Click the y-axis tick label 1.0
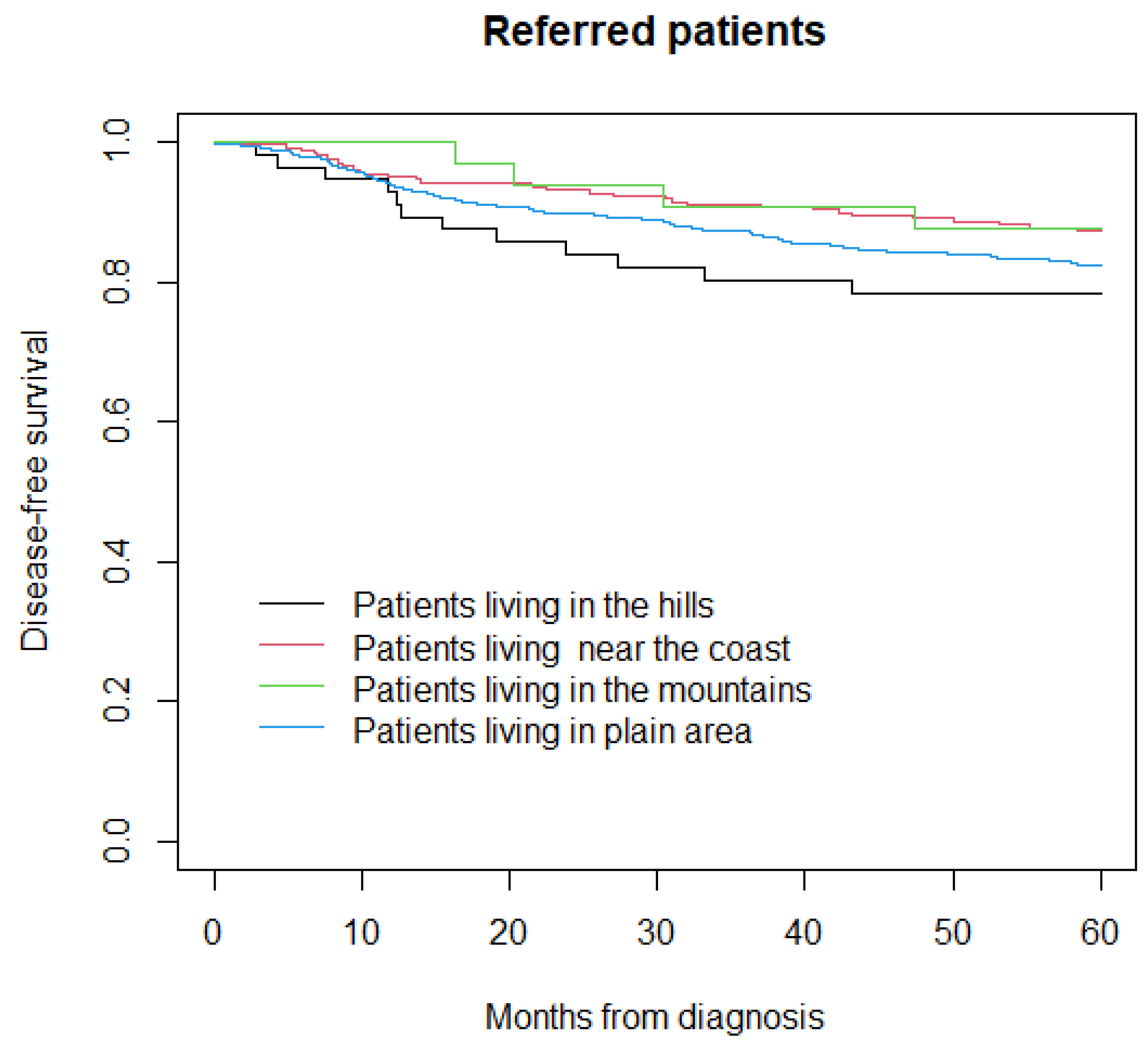Viewport: 1148px width, 1044px height. (x=117, y=141)
